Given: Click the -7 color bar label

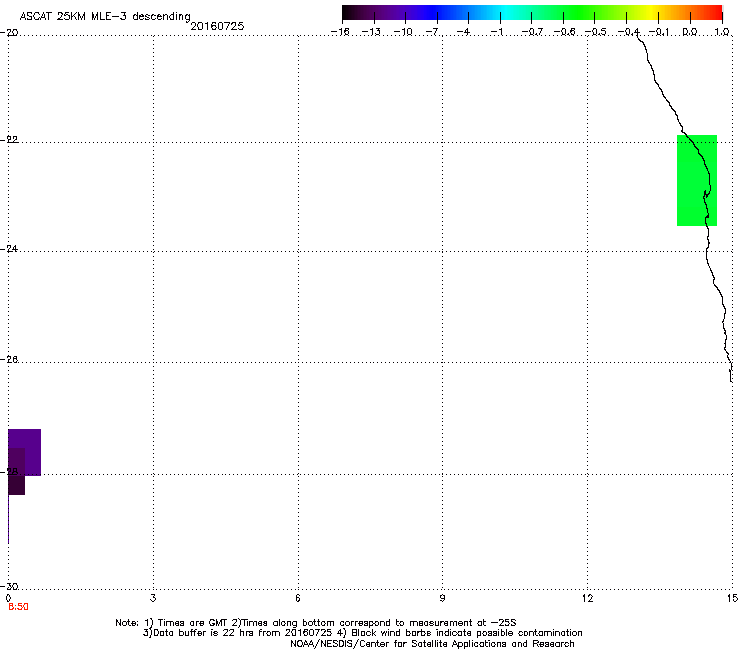Looking at the screenshot, I should tap(433, 32).
